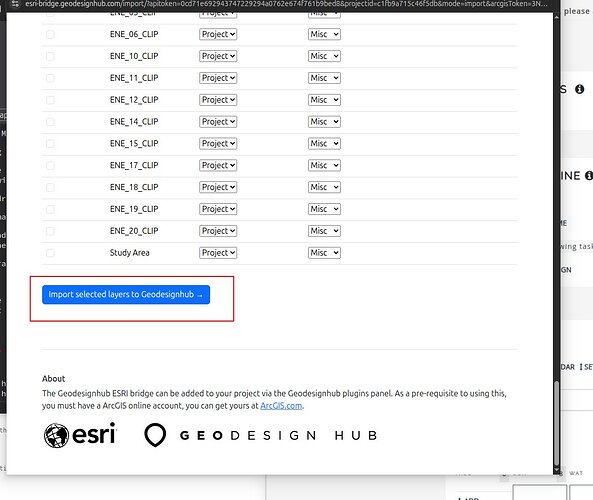Viewport: 593px width, 500px height.
Task: Click the info icon next to S heading
Action: (579, 89)
